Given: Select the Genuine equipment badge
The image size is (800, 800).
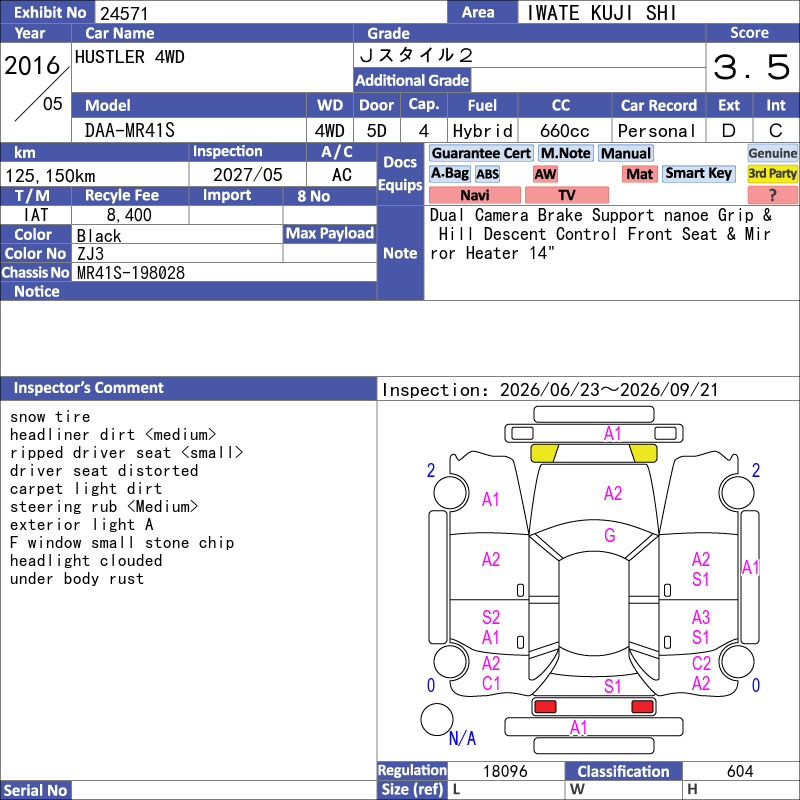Looking at the screenshot, I should click(x=772, y=153).
